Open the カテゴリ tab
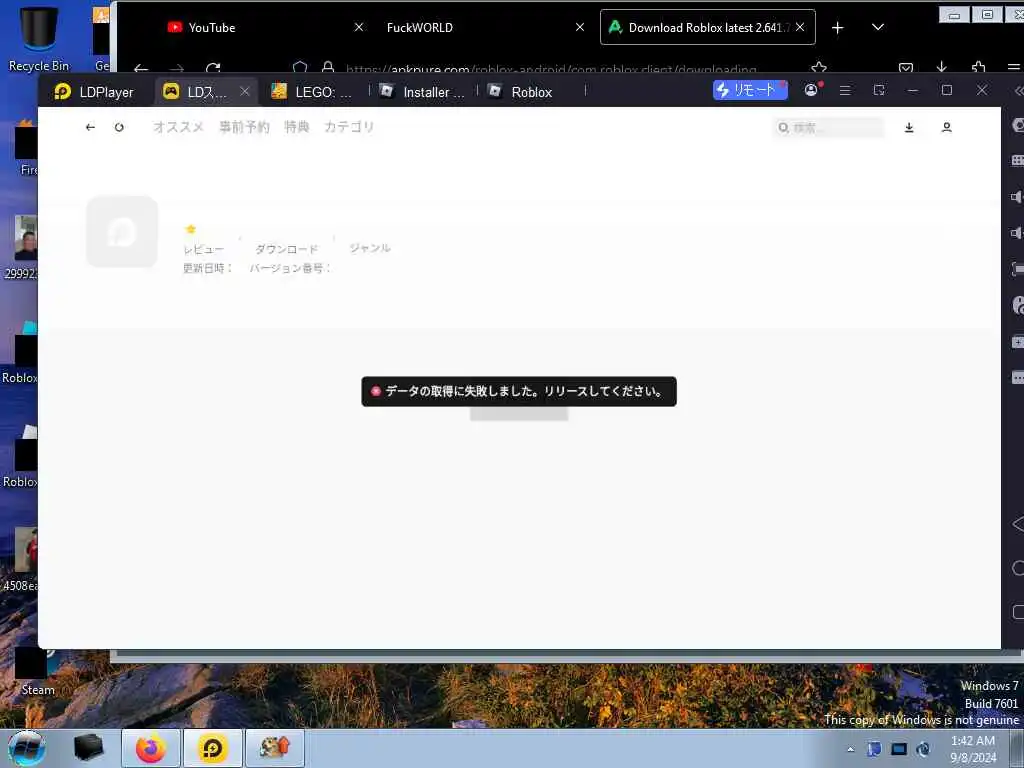 click(349, 127)
